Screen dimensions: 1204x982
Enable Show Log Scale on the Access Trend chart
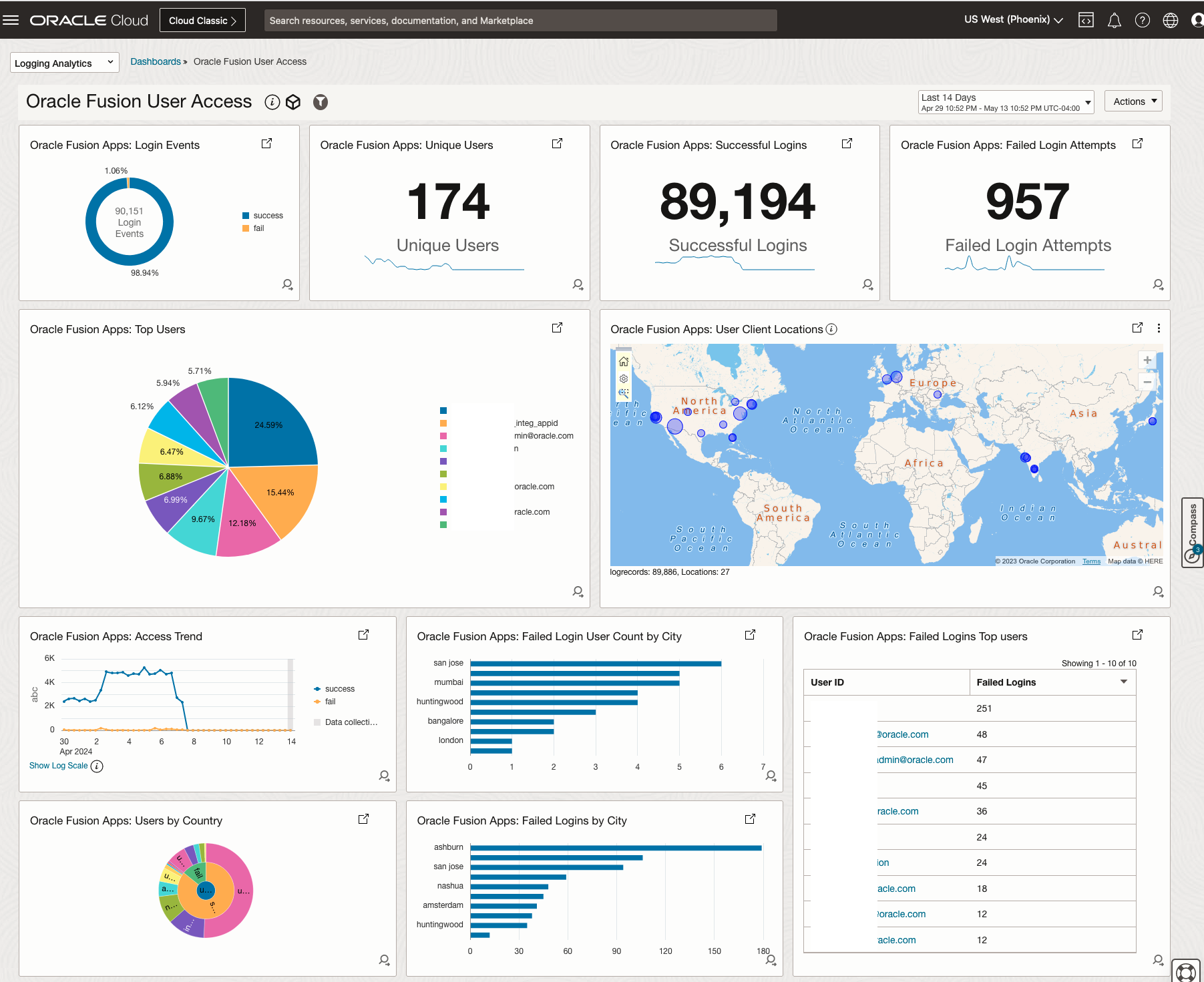pyautogui.click(x=58, y=765)
